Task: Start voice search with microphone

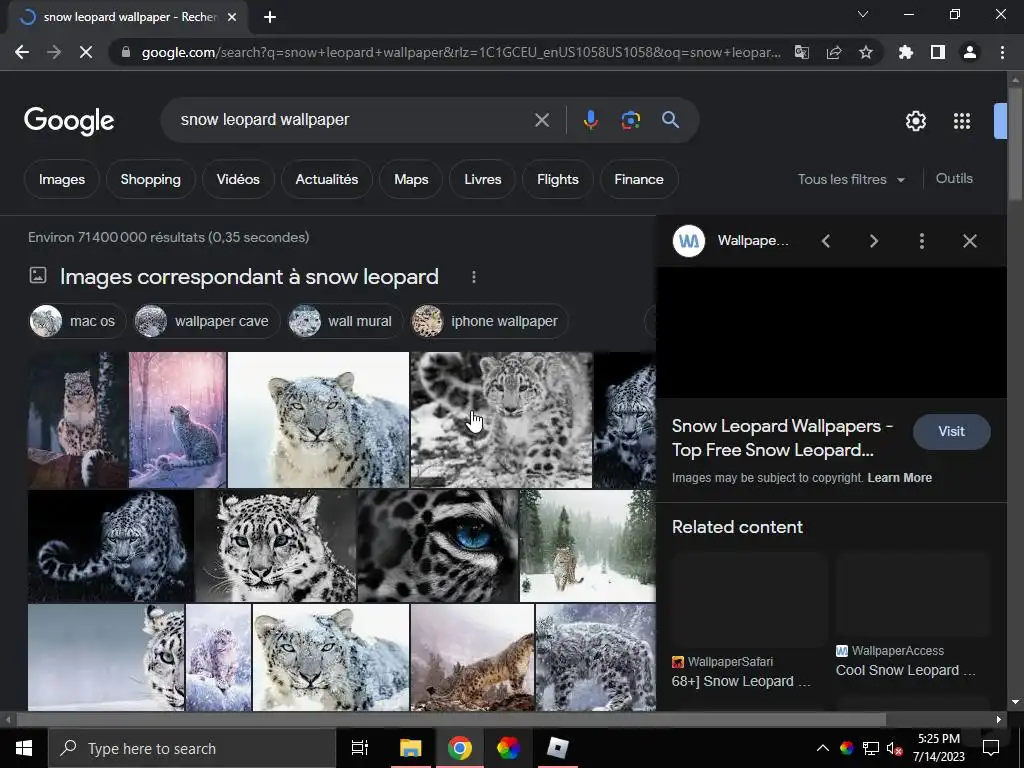Action: tap(590, 120)
